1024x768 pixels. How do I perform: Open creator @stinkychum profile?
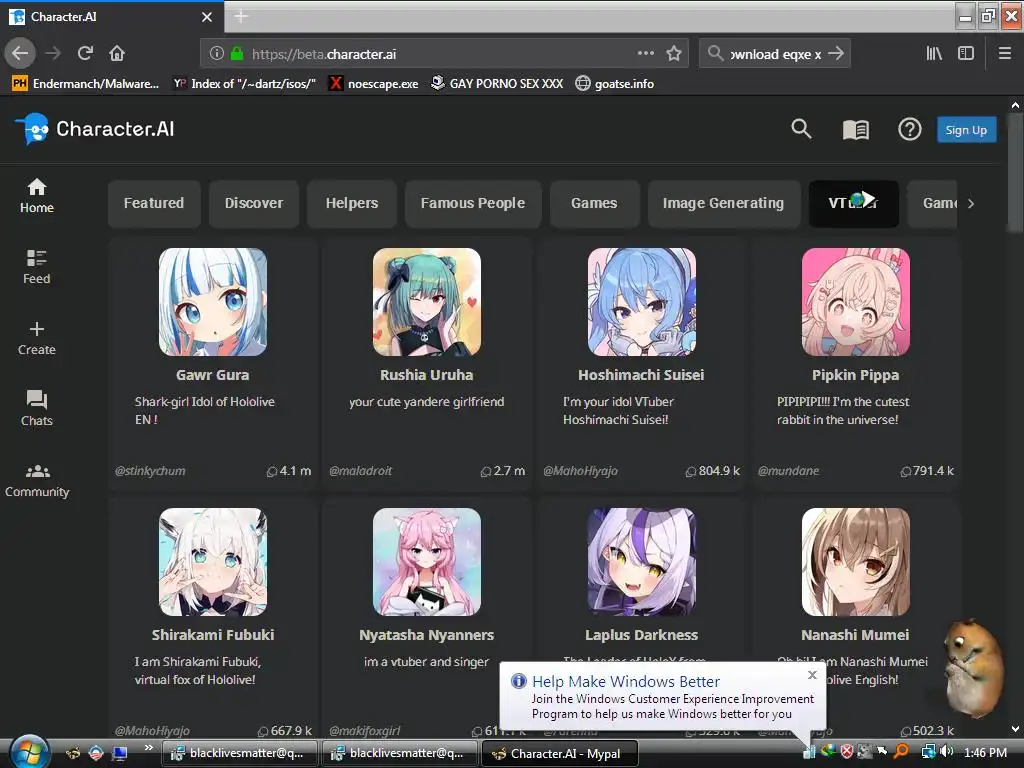150,471
